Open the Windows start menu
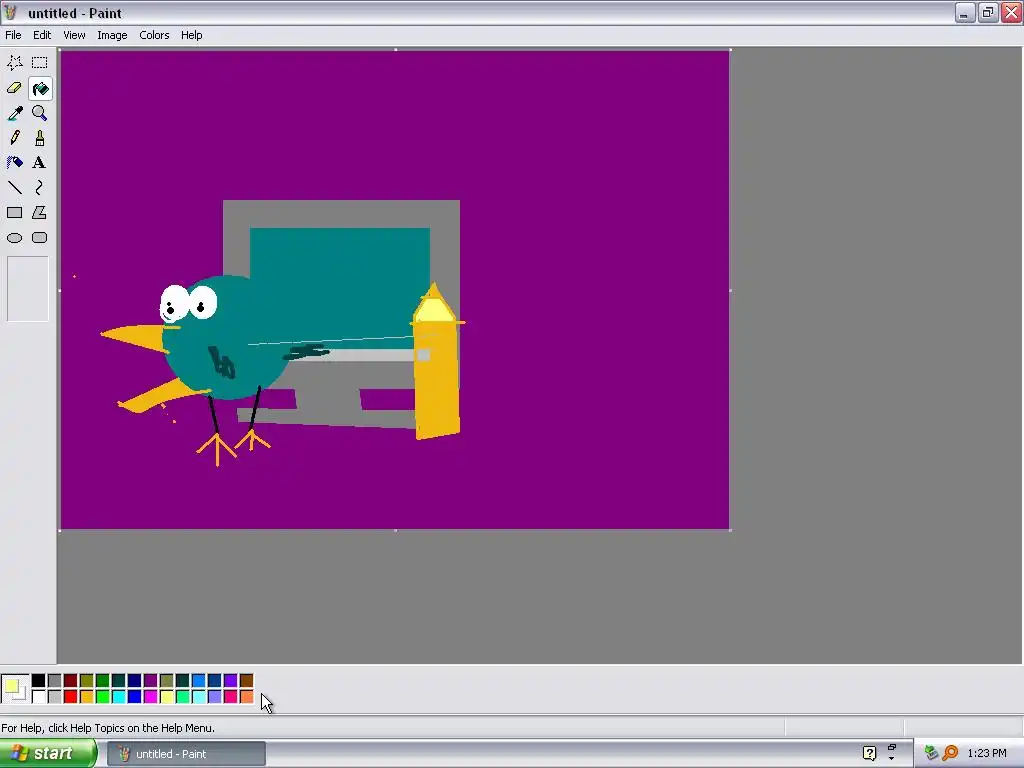The image size is (1024, 768). (48, 753)
